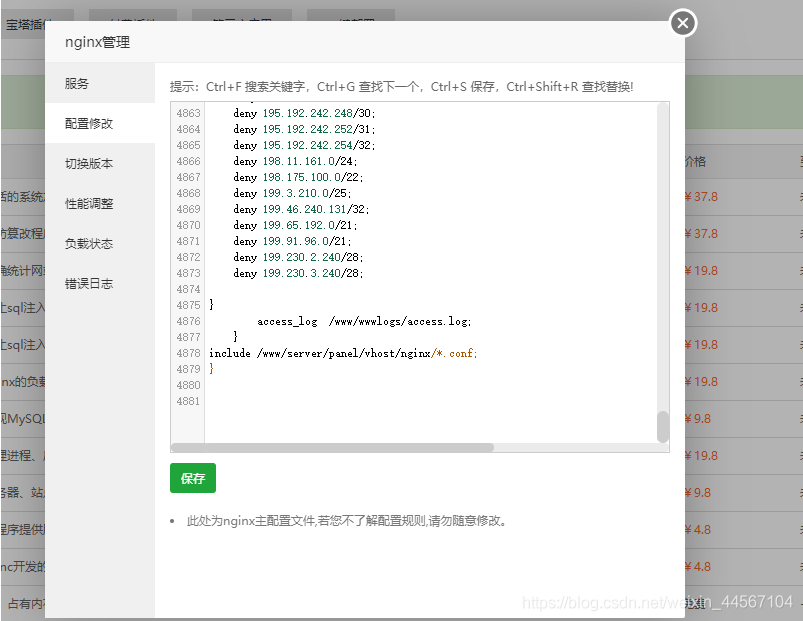Click the line deny 199.230.2.240/28

click(x=298, y=257)
